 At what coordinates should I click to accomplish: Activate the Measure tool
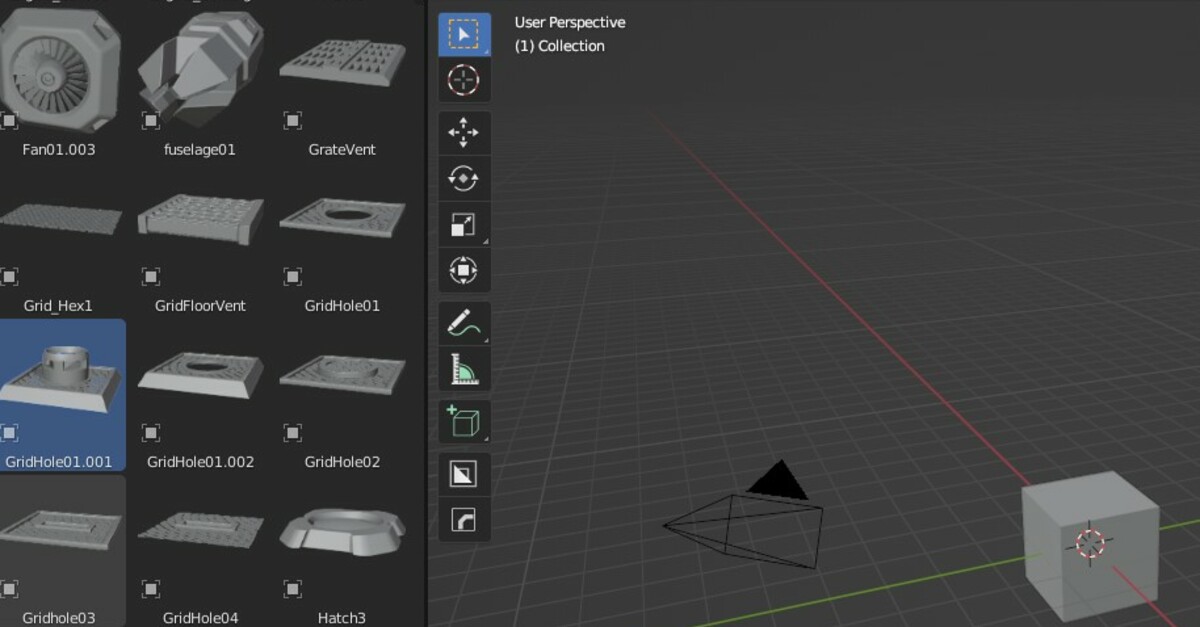coord(463,368)
